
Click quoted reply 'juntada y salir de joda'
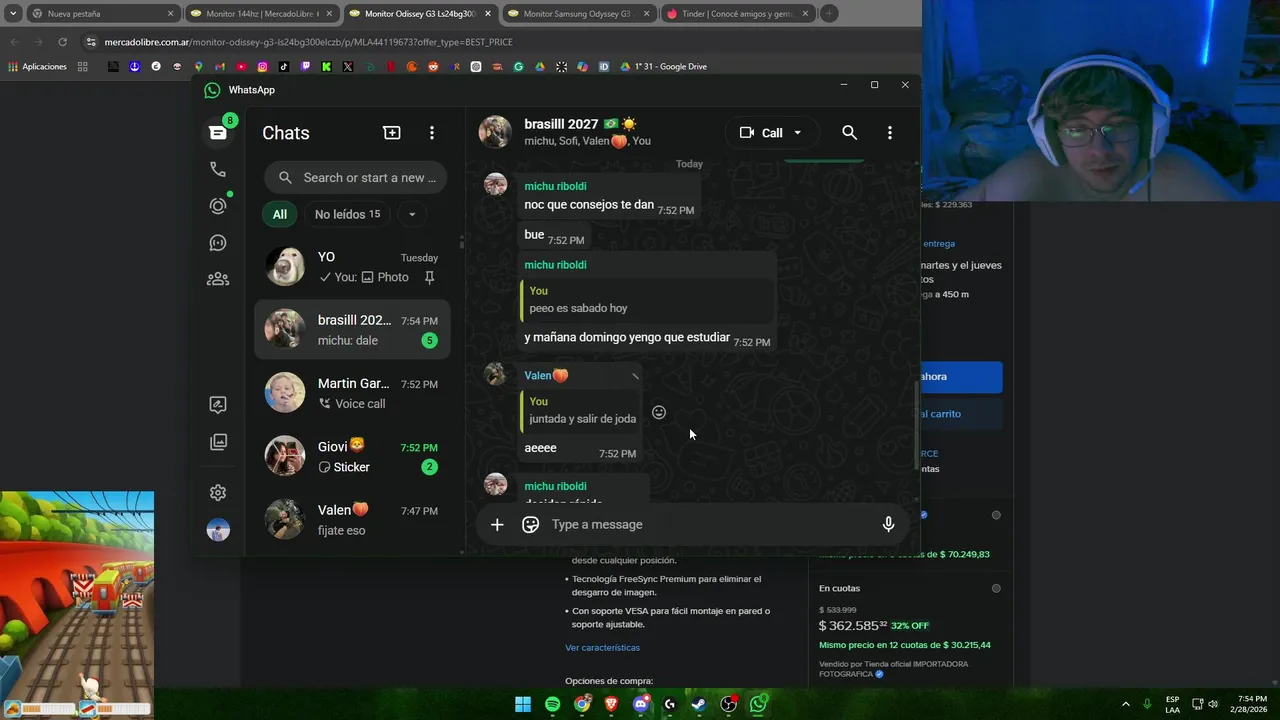tap(581, 410)
